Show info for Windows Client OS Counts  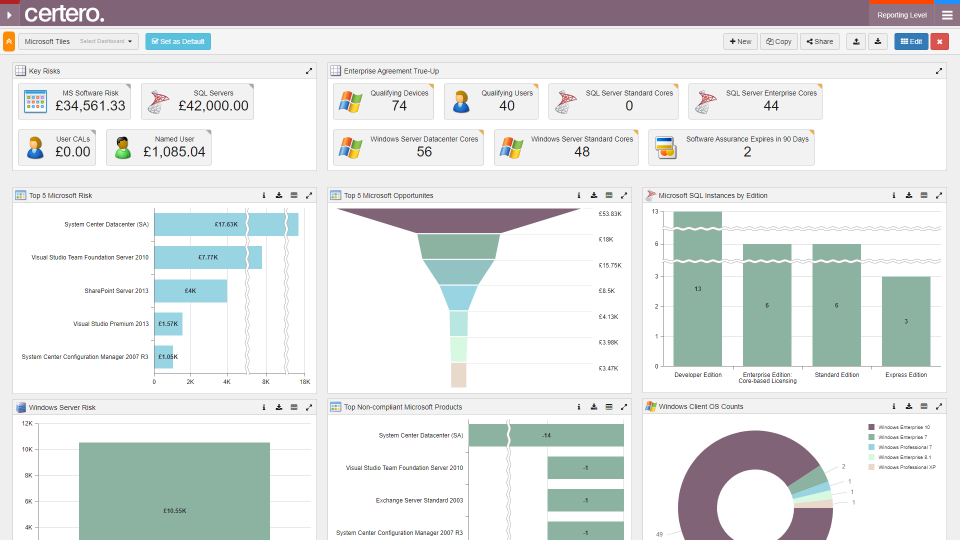[x=894, y=406]
